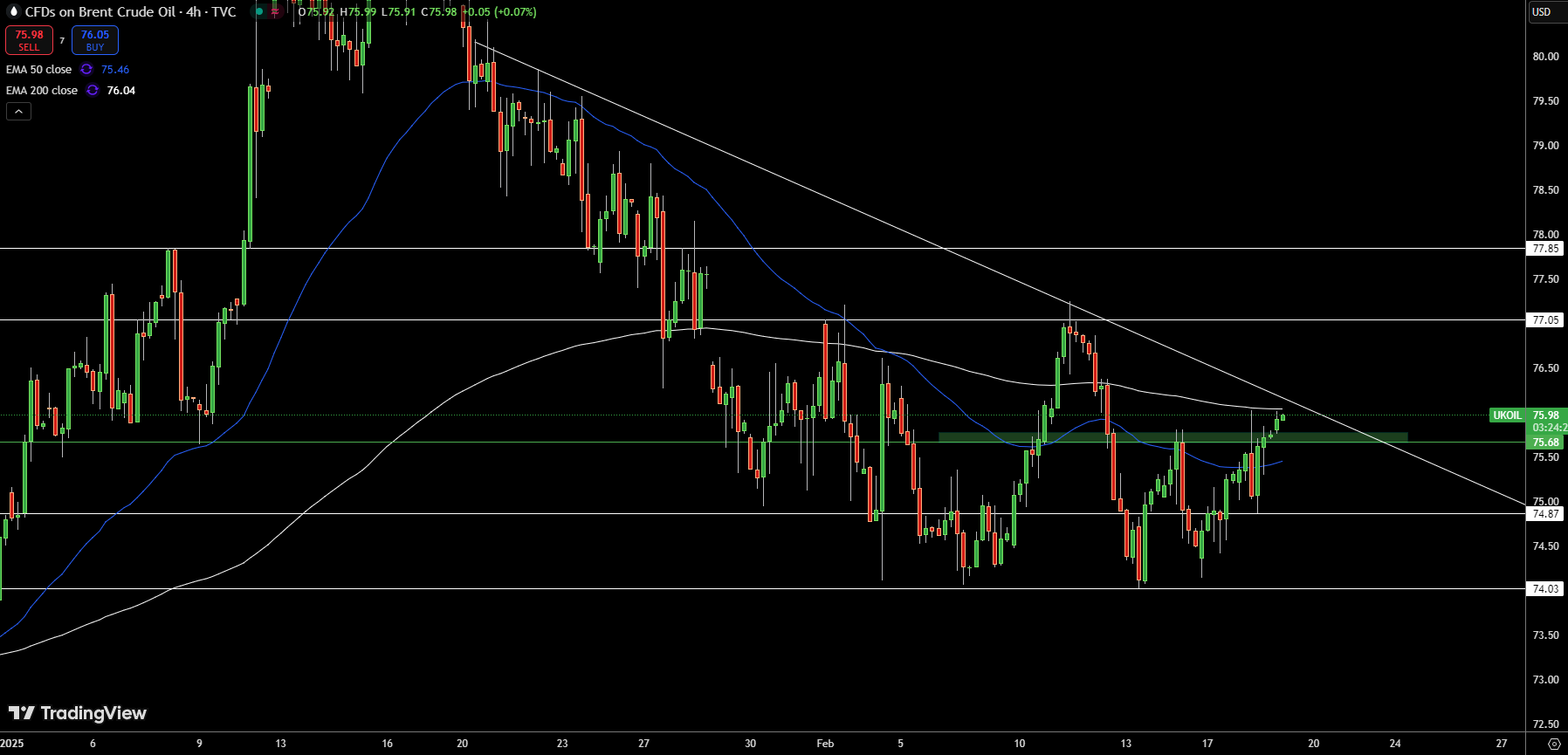Click the low price L75.91
This screenshot has width=1568, height=755.
click(x=399, y=11)
